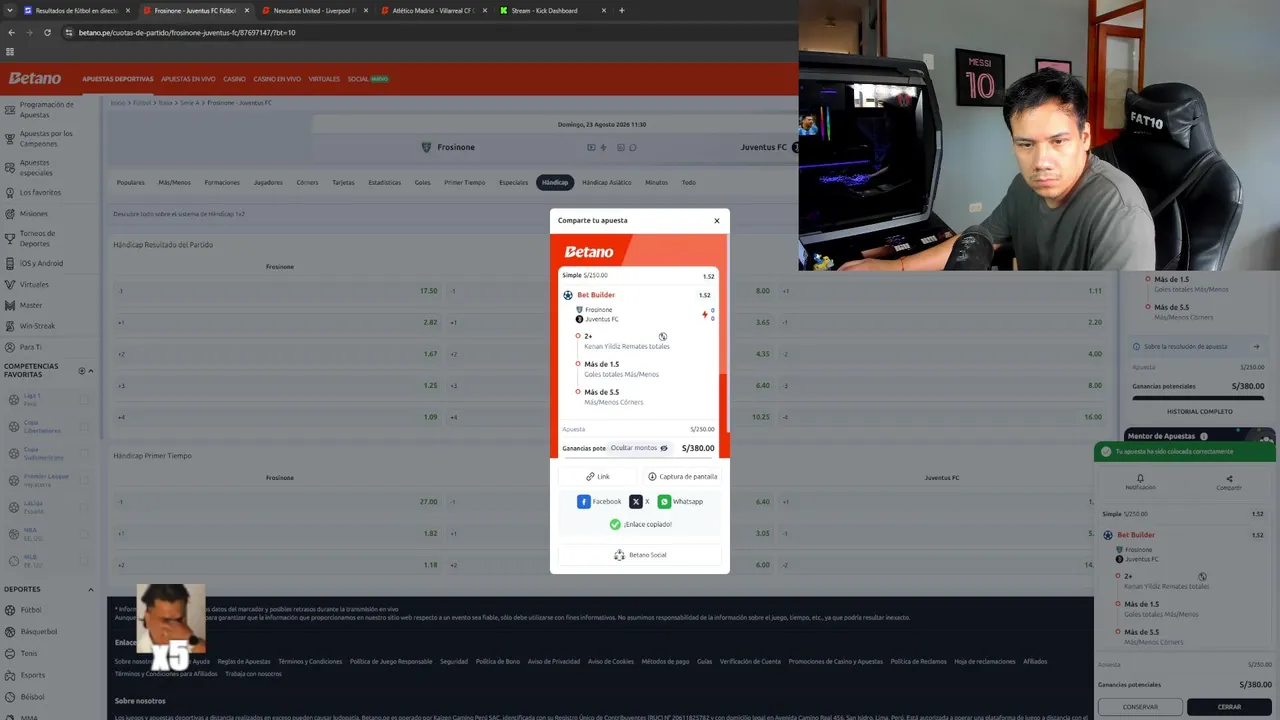Click the Betano logo in header

[x=35, y=78]
